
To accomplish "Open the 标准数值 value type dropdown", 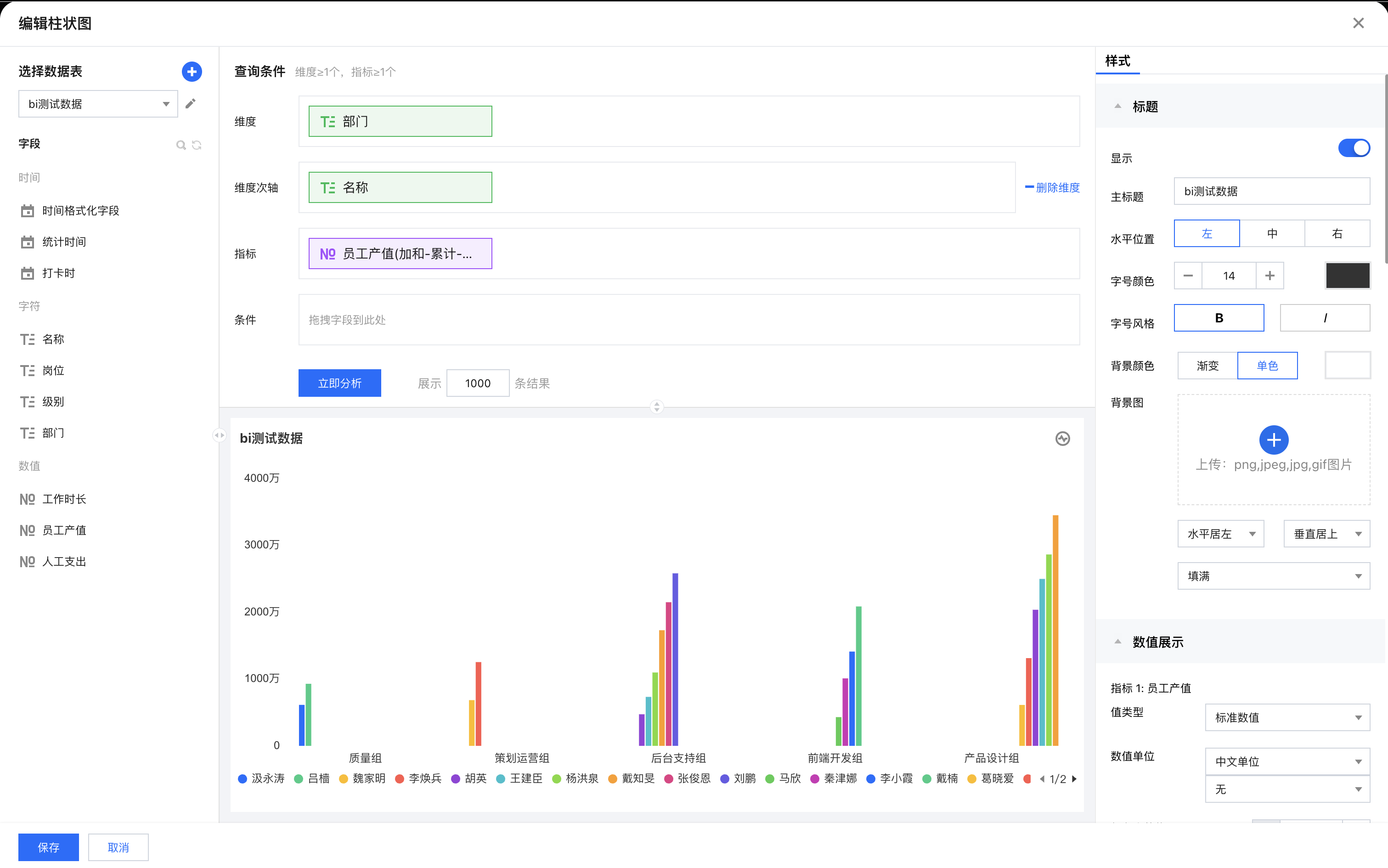I will [1287, 717].
